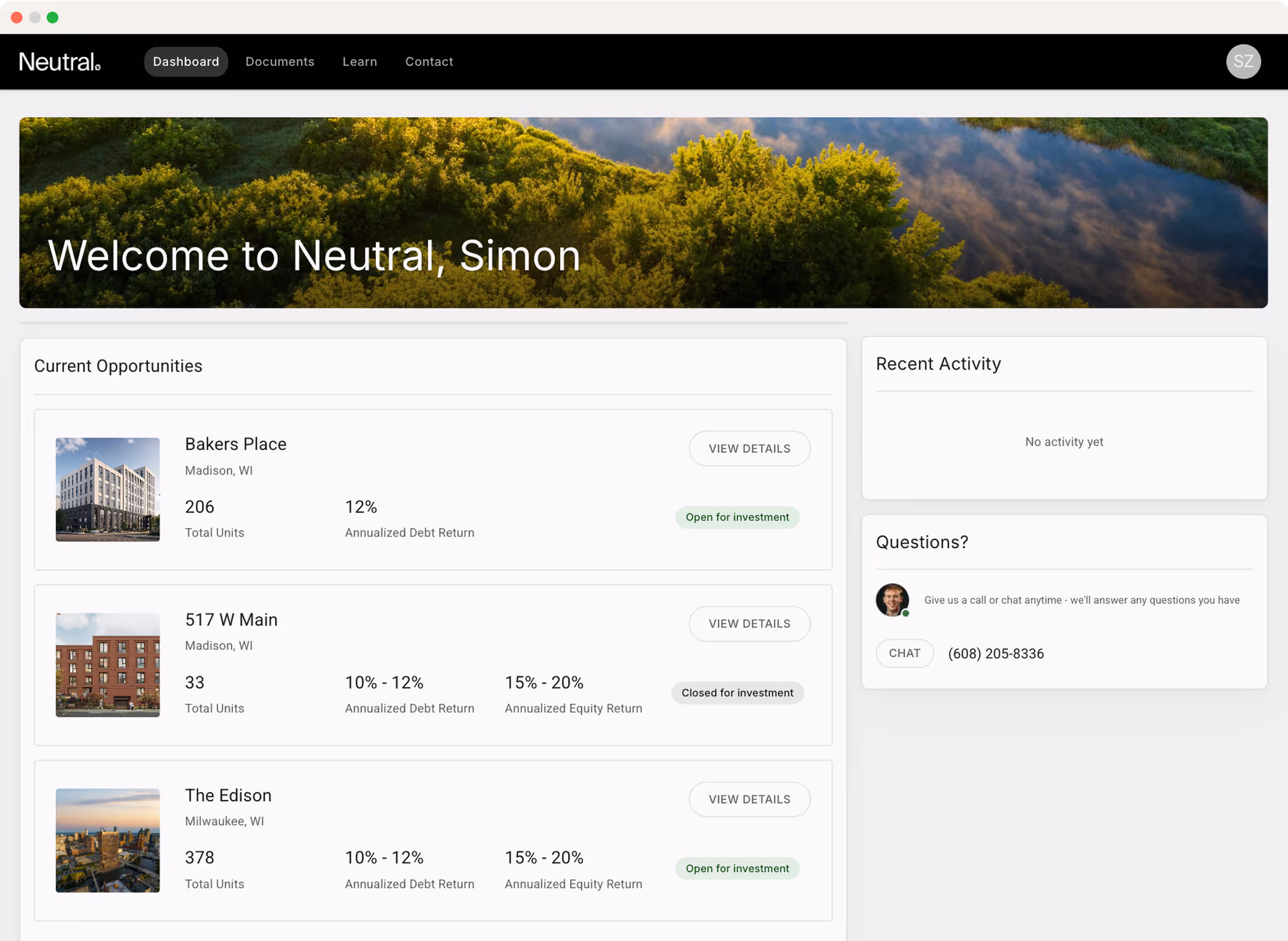Click Bakers Place Open for investment badge
This screenshot has height=941, width=1288.
pos(738,517)
